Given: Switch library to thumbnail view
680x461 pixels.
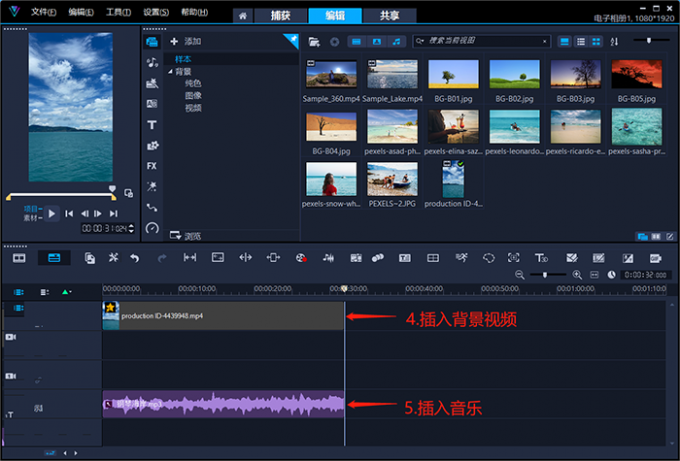Looking at the screenshot, I should pos(597,42).
